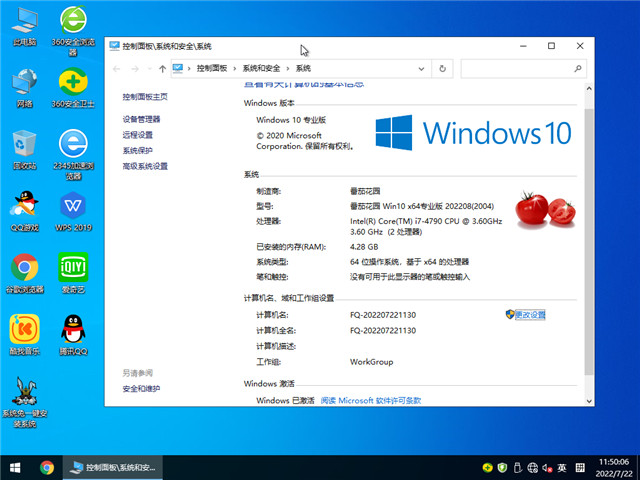Open 酷我音乐 desktop shortcut
This screenshot has height=480, width=640.
24,335
